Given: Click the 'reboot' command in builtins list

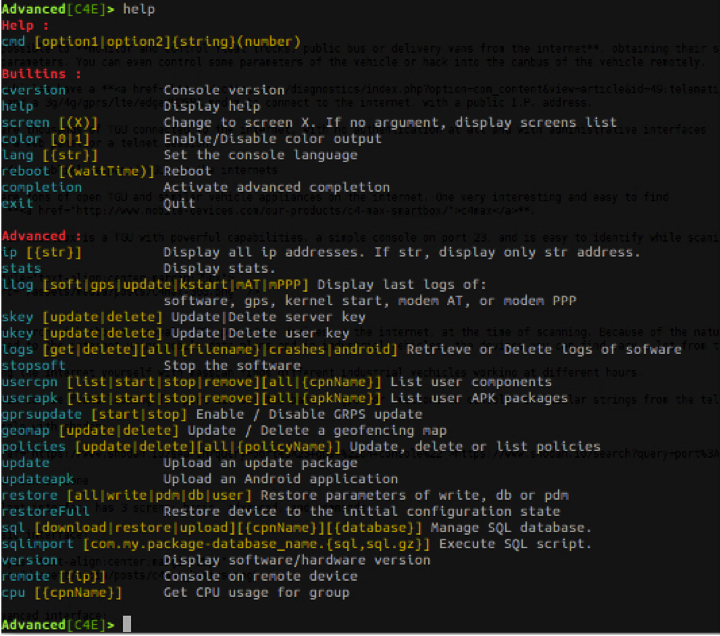Looking at the screenshot, I should pyautogui.click(x=25, y=171).
